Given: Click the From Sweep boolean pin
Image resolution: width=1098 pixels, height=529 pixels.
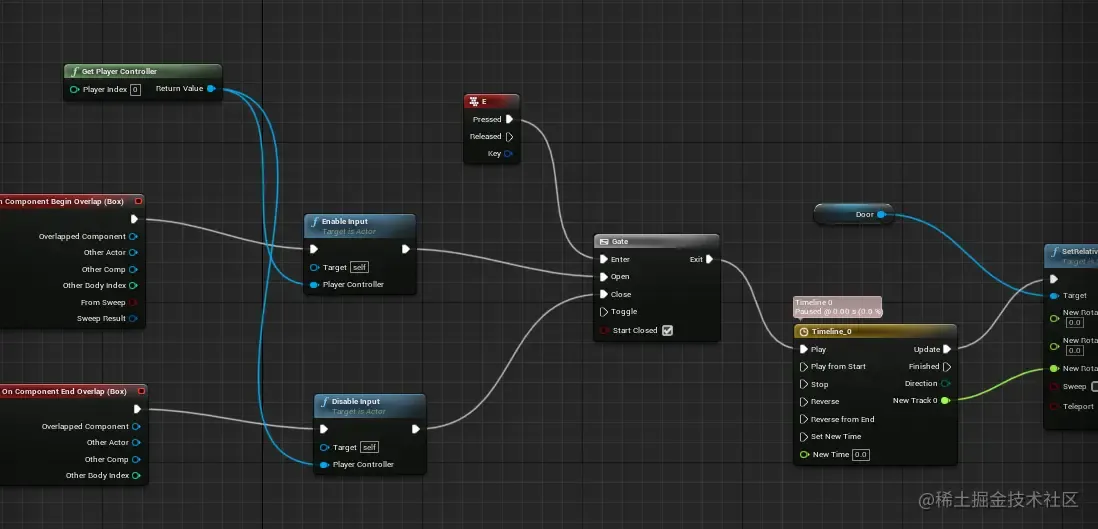Looking at the screenshot, I should pyautogui.click(x=133, y=303).
